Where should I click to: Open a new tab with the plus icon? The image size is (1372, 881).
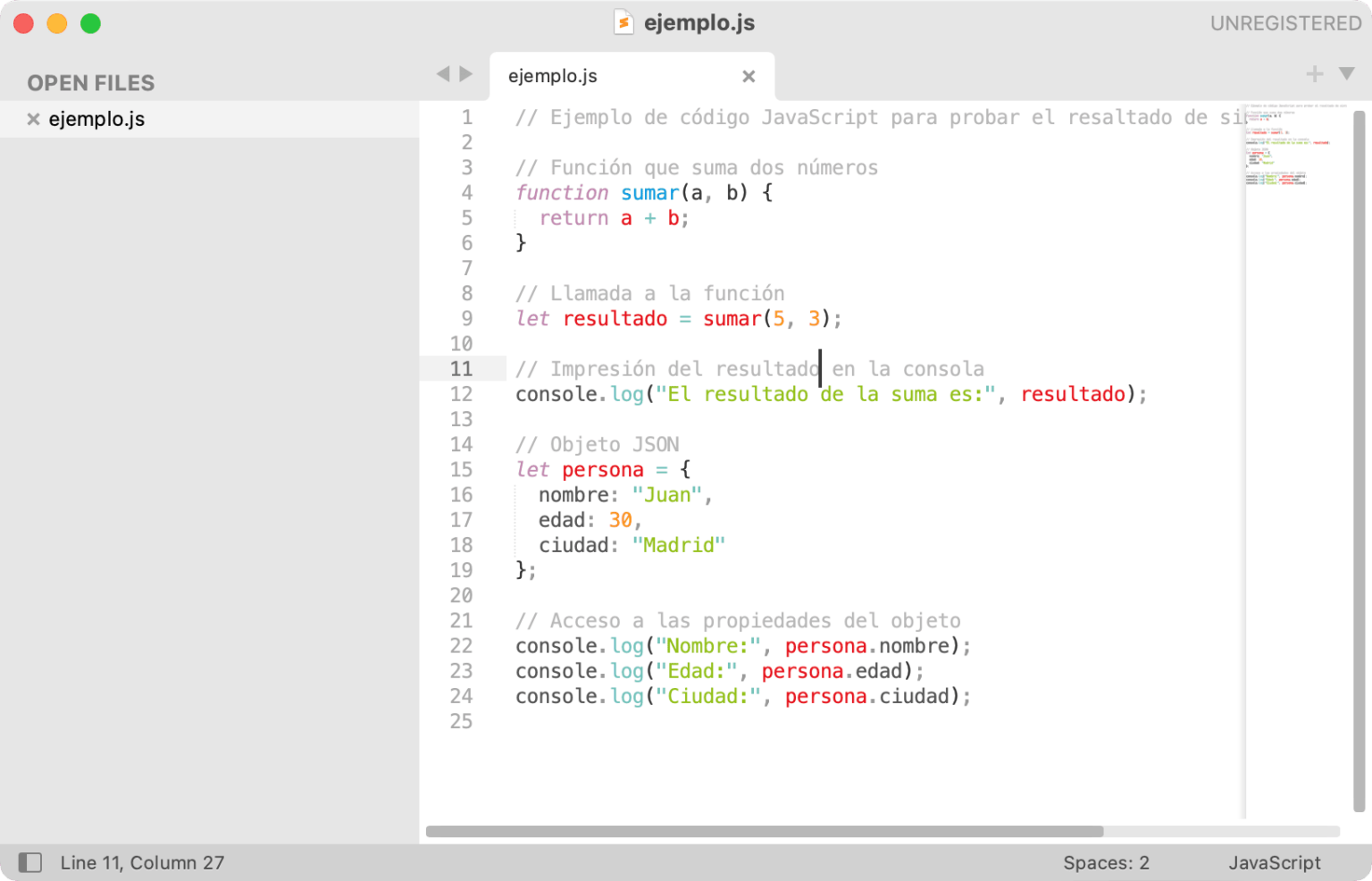[x=1314, y=74]
